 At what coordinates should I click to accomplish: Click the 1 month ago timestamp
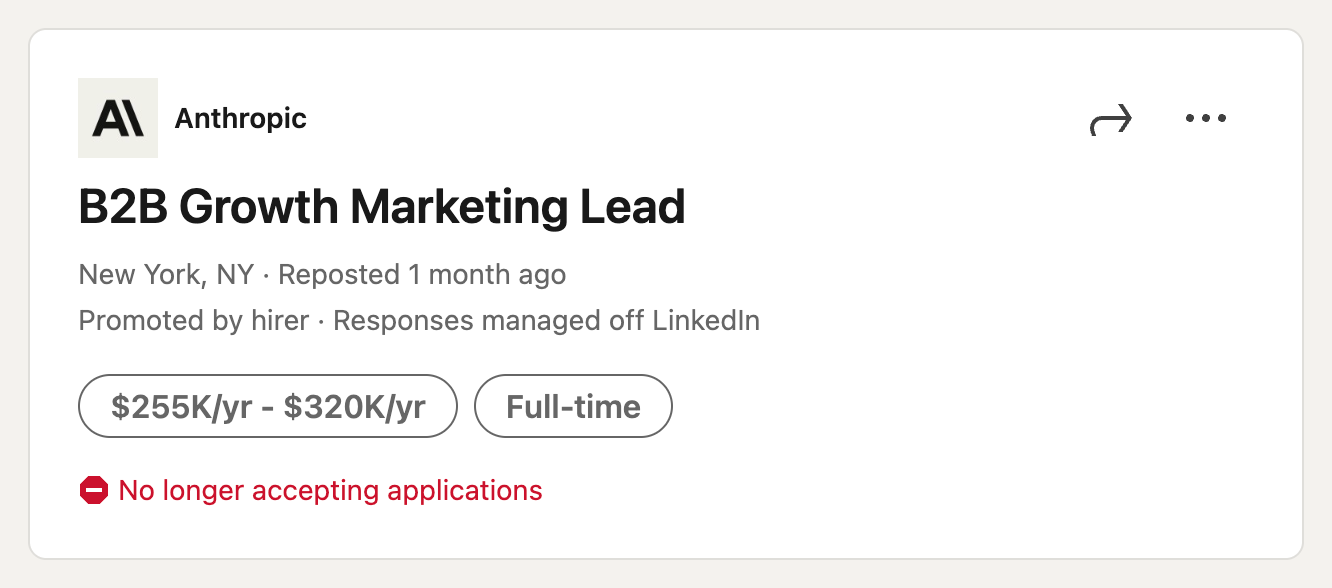(x=487, y=274)
